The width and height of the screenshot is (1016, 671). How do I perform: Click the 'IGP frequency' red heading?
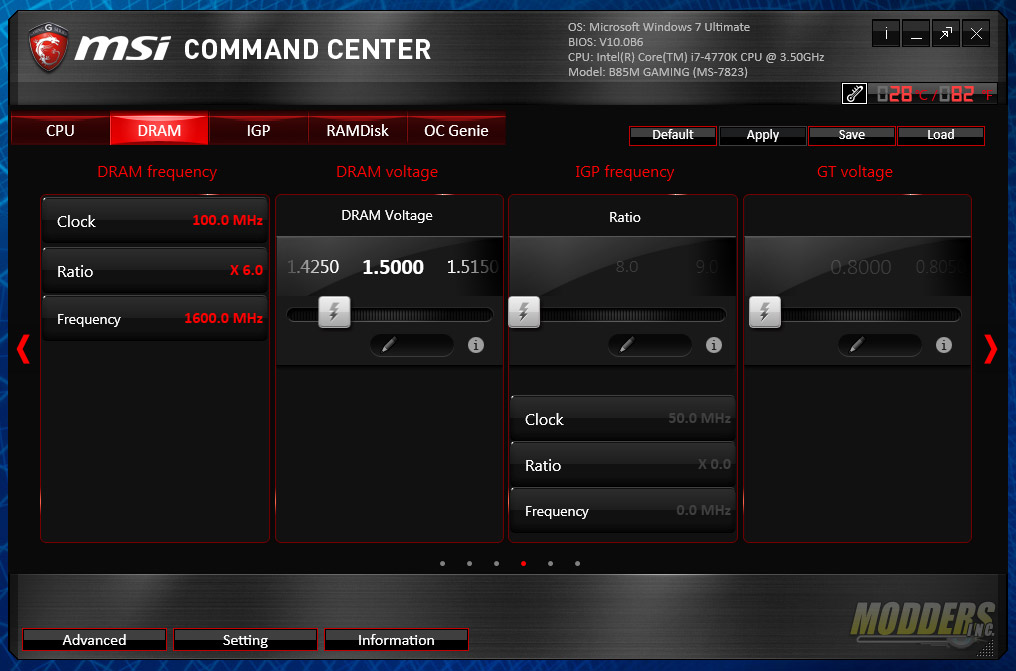(625, 172)
